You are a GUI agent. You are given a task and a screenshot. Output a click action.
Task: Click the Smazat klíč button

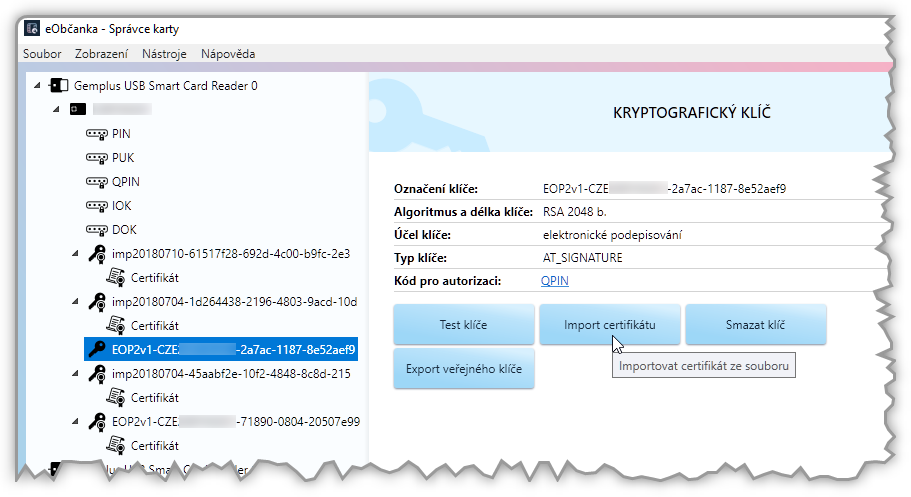point(755,324)
